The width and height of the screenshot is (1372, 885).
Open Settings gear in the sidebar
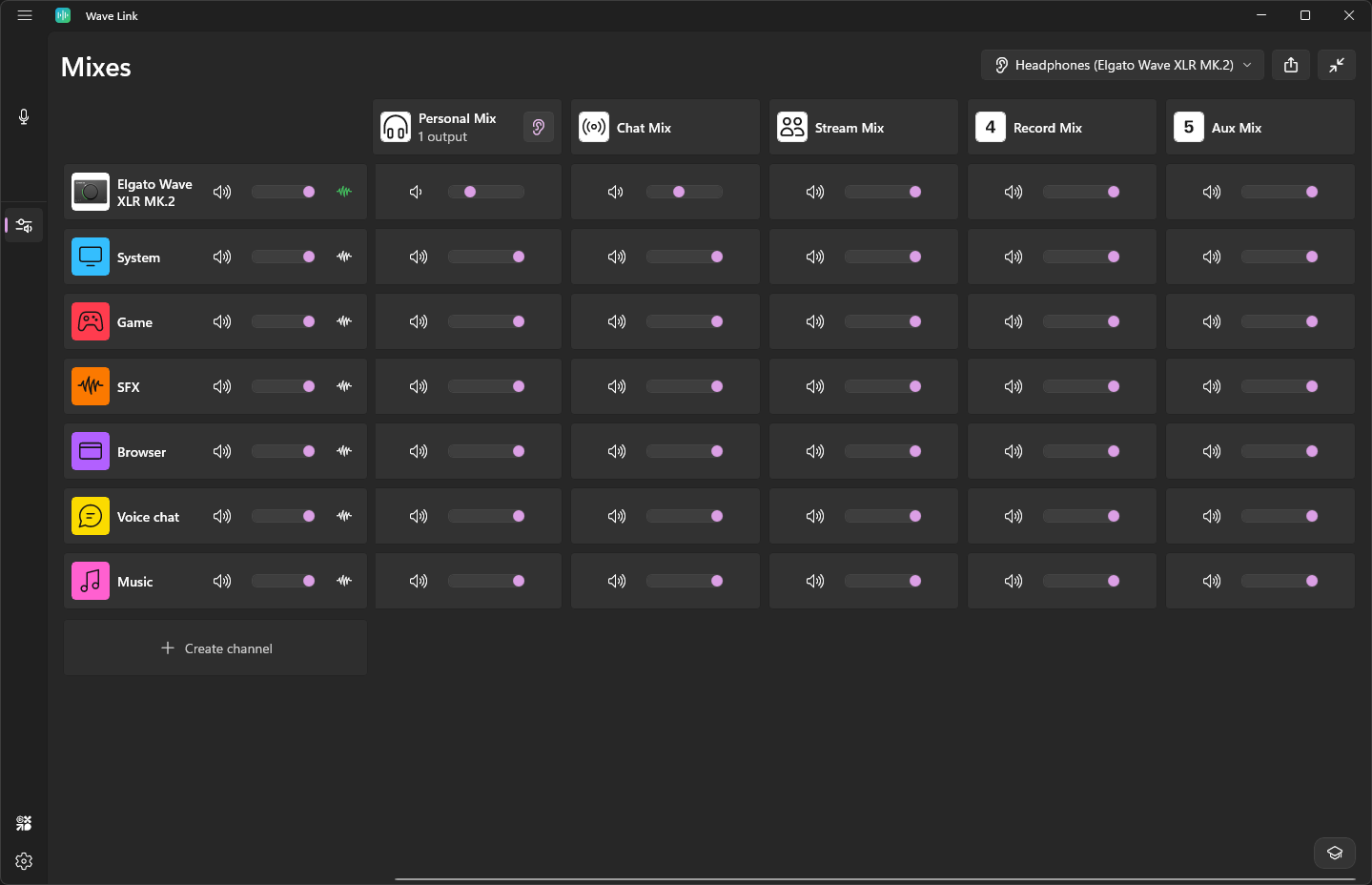point(24,861)
